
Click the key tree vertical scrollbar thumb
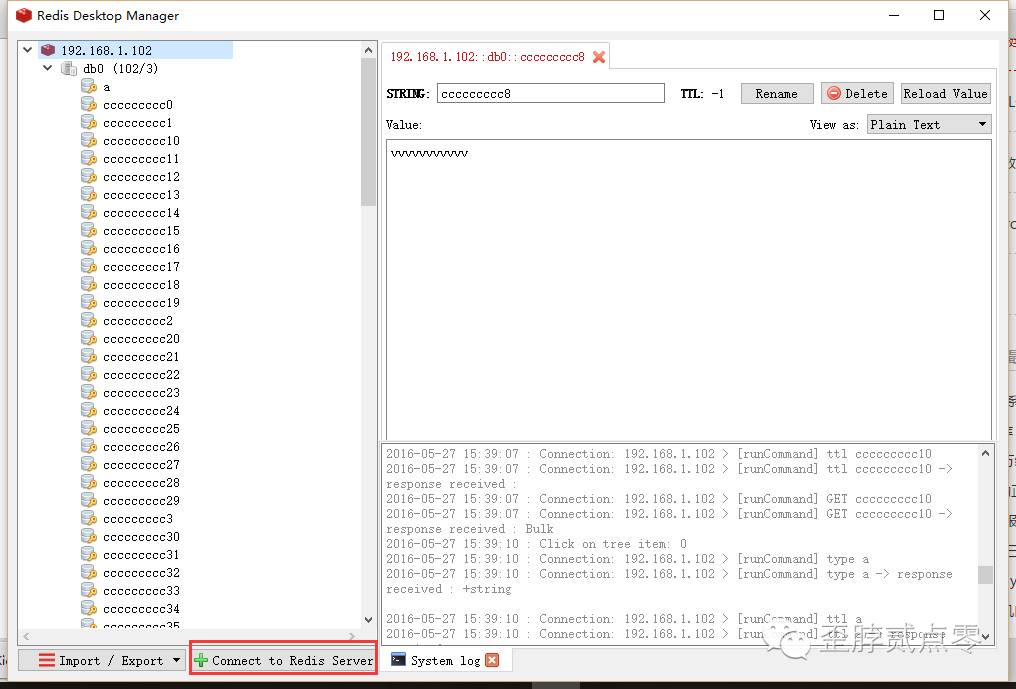(x=368, y=132)
